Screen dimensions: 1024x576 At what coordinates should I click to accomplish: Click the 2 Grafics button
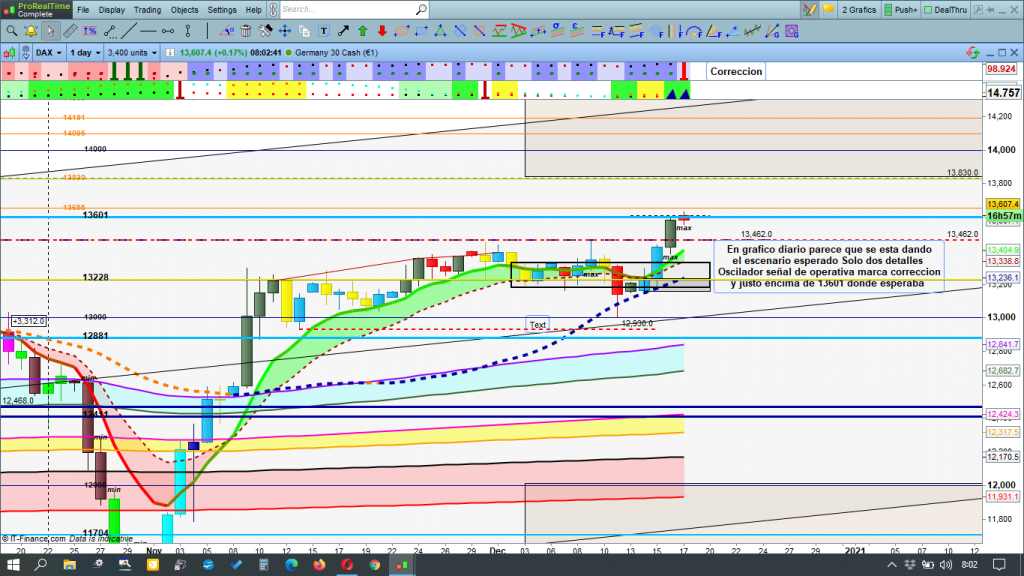click(858, 10)
